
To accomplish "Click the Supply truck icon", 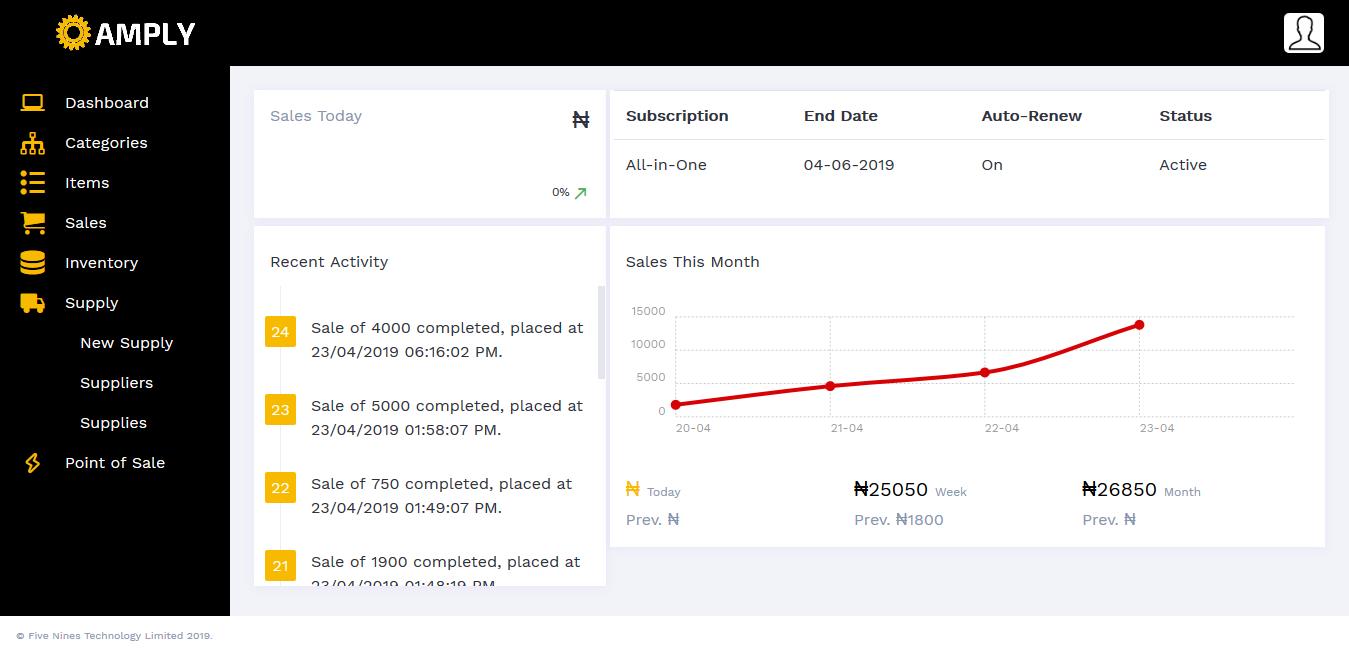I will (x=33, y=303).
